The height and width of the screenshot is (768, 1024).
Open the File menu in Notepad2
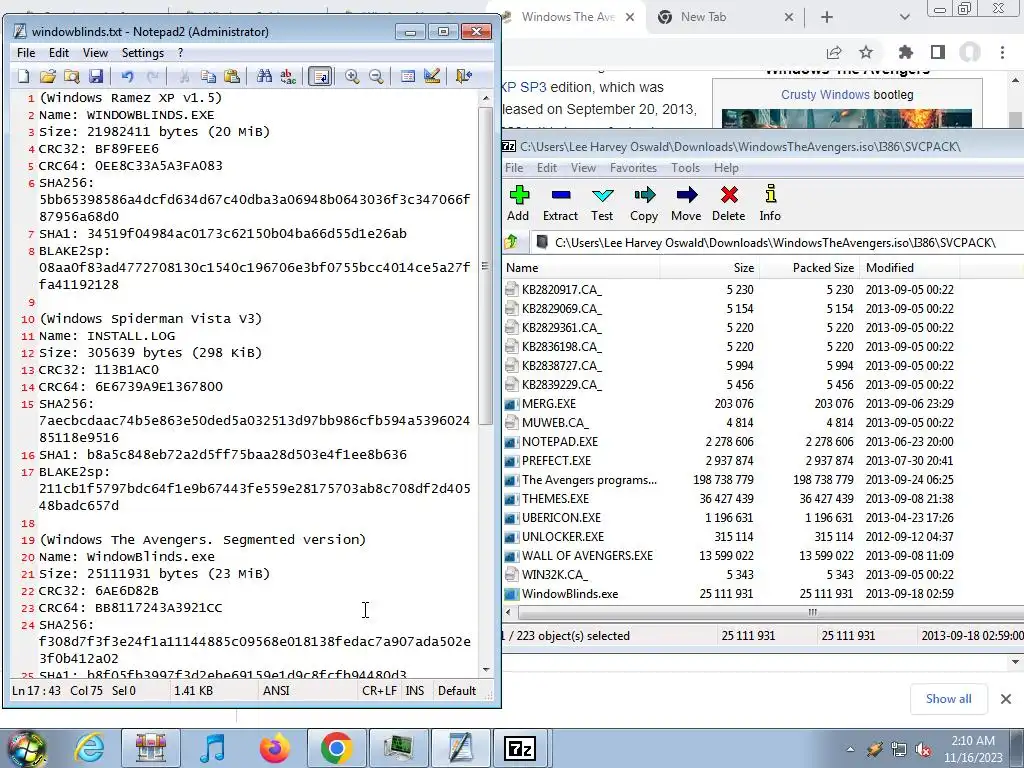click(26, 53)
